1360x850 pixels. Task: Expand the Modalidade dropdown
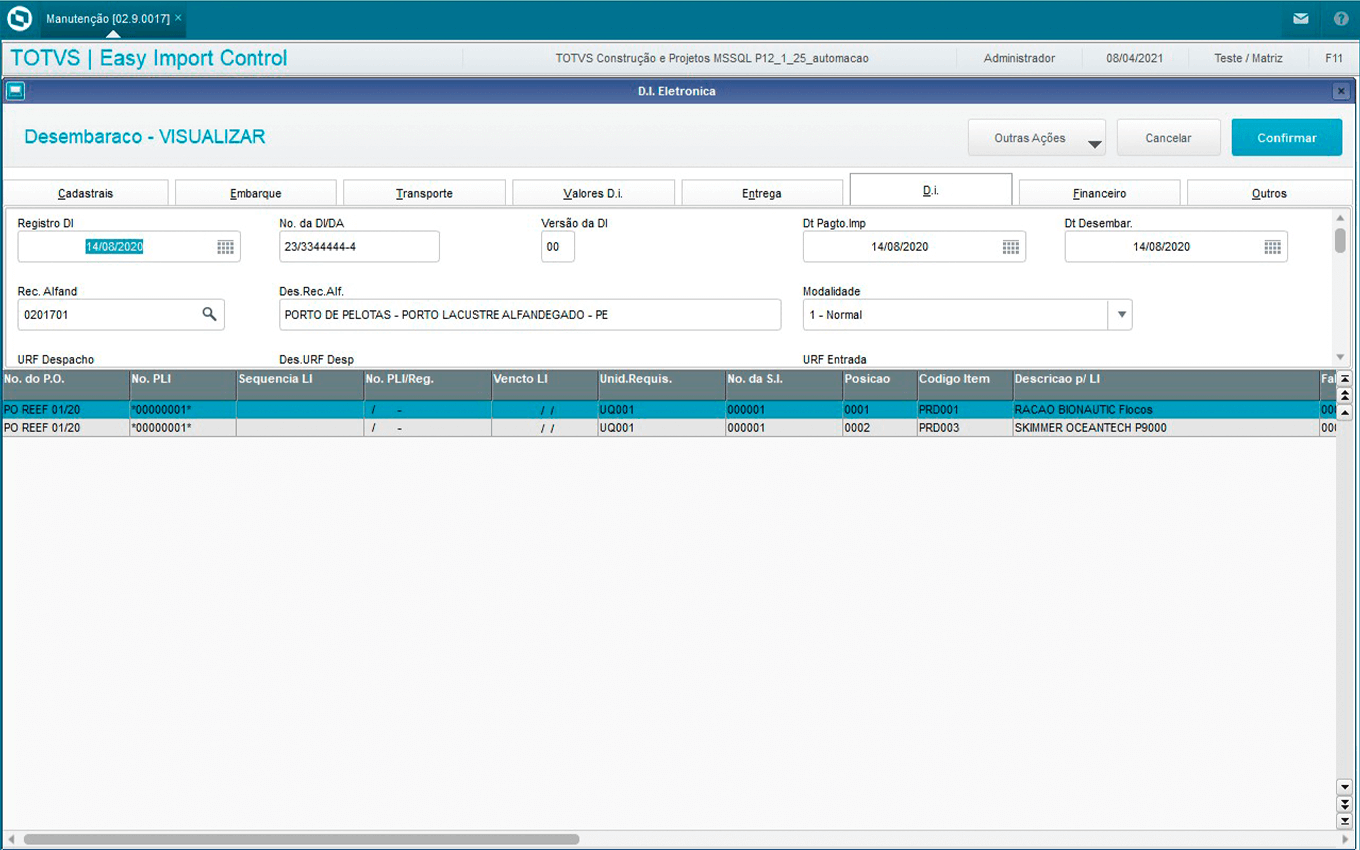click(x=1121, y=315)
